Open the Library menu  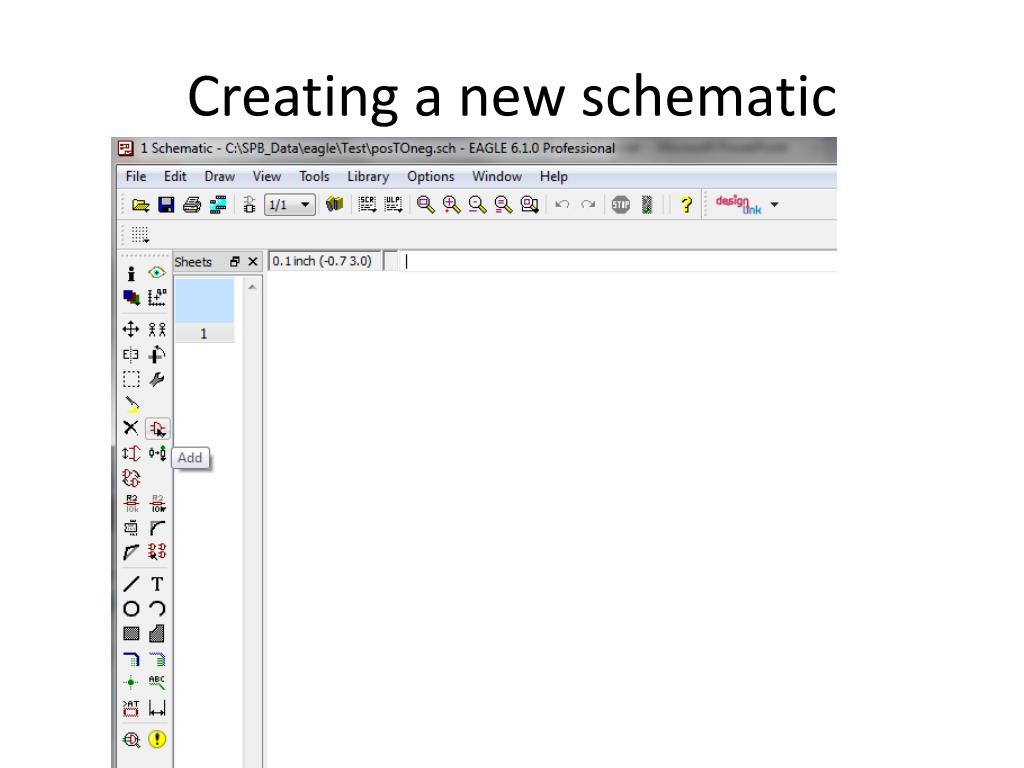tap(368, 176)
